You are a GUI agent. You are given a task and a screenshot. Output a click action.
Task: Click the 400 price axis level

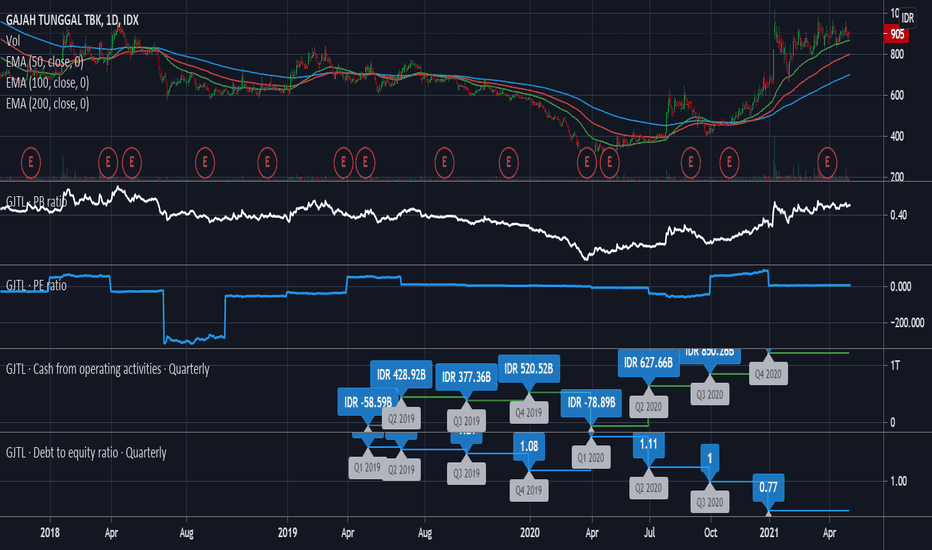[896, 137]
